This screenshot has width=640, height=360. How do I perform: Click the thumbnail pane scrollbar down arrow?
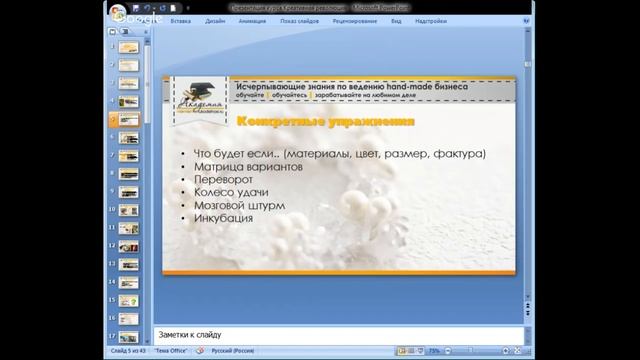147,342
